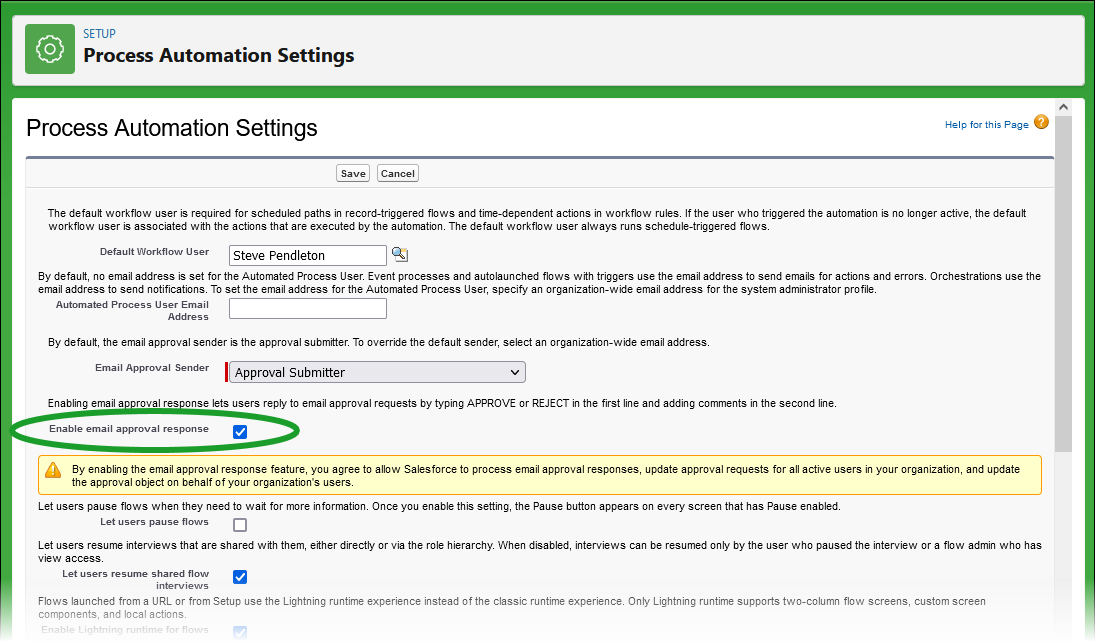Click the Let users pause flows label
Viewport: 1095px width, 642px height.
(154, 522)
